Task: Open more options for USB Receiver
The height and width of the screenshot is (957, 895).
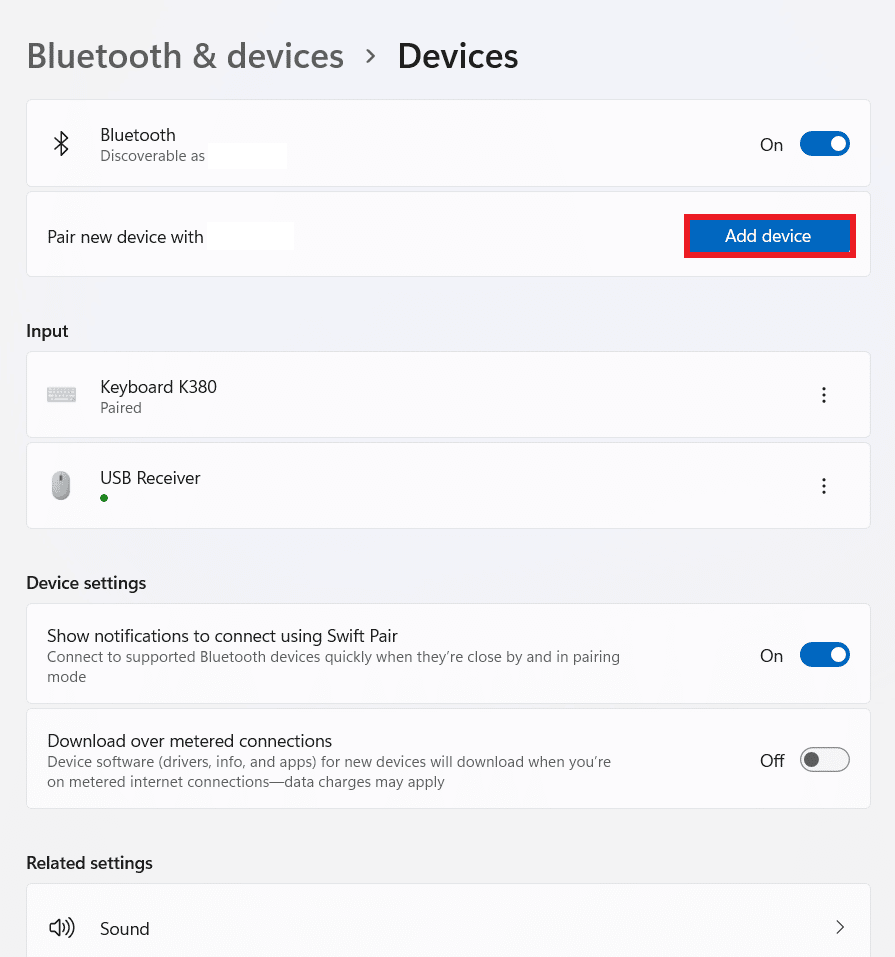Action: 824,486
